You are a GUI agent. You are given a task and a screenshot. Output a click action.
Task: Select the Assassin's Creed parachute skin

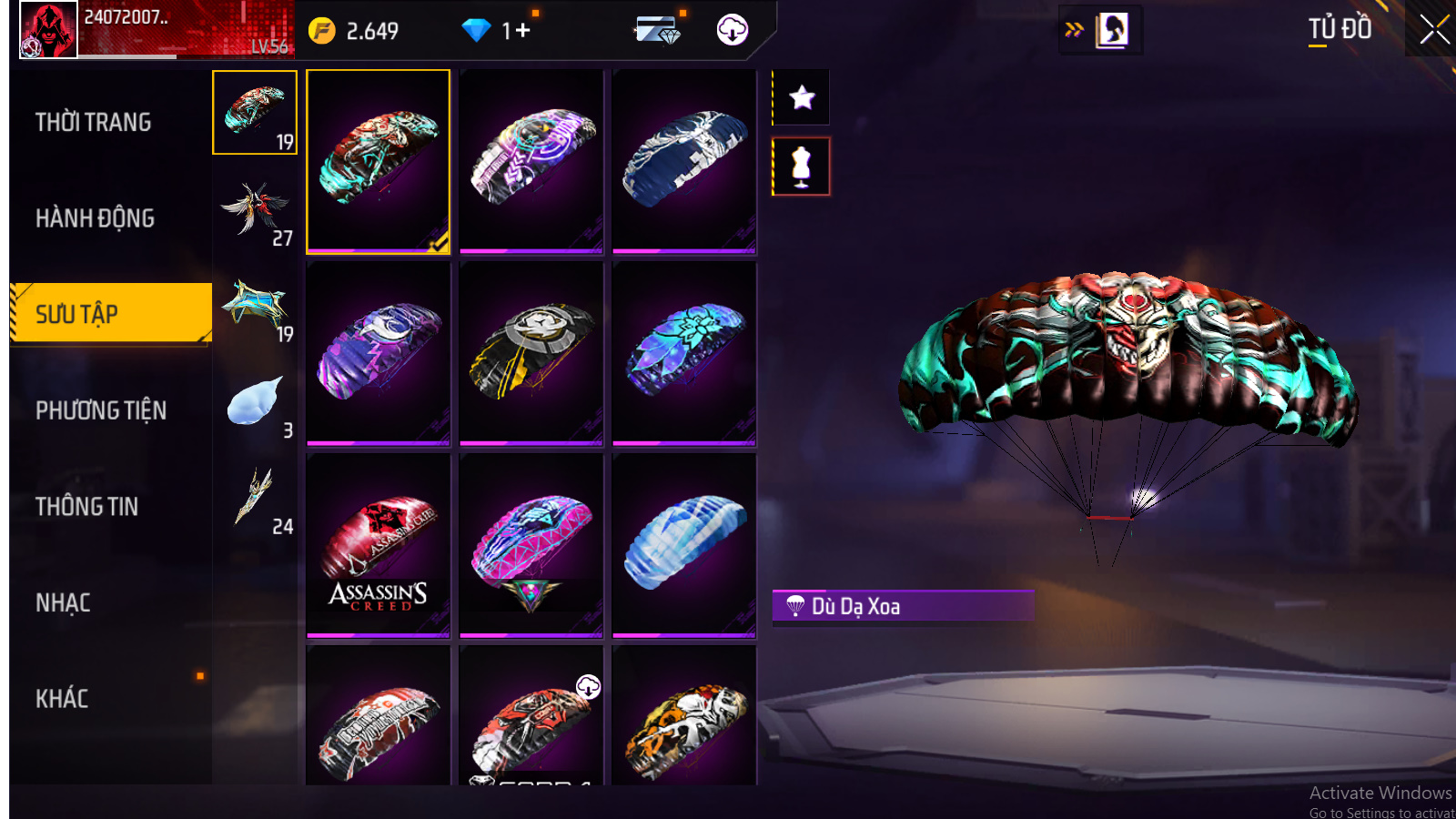(x=379, y=545)
